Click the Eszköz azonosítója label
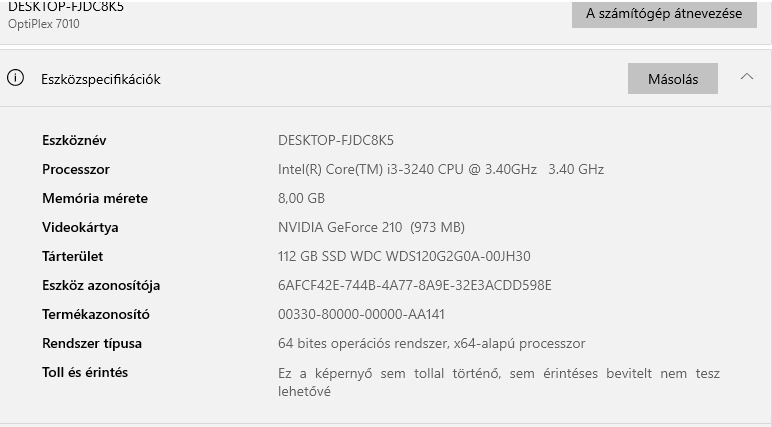This screenshot has width=772, height=427. tap(101, 285)
